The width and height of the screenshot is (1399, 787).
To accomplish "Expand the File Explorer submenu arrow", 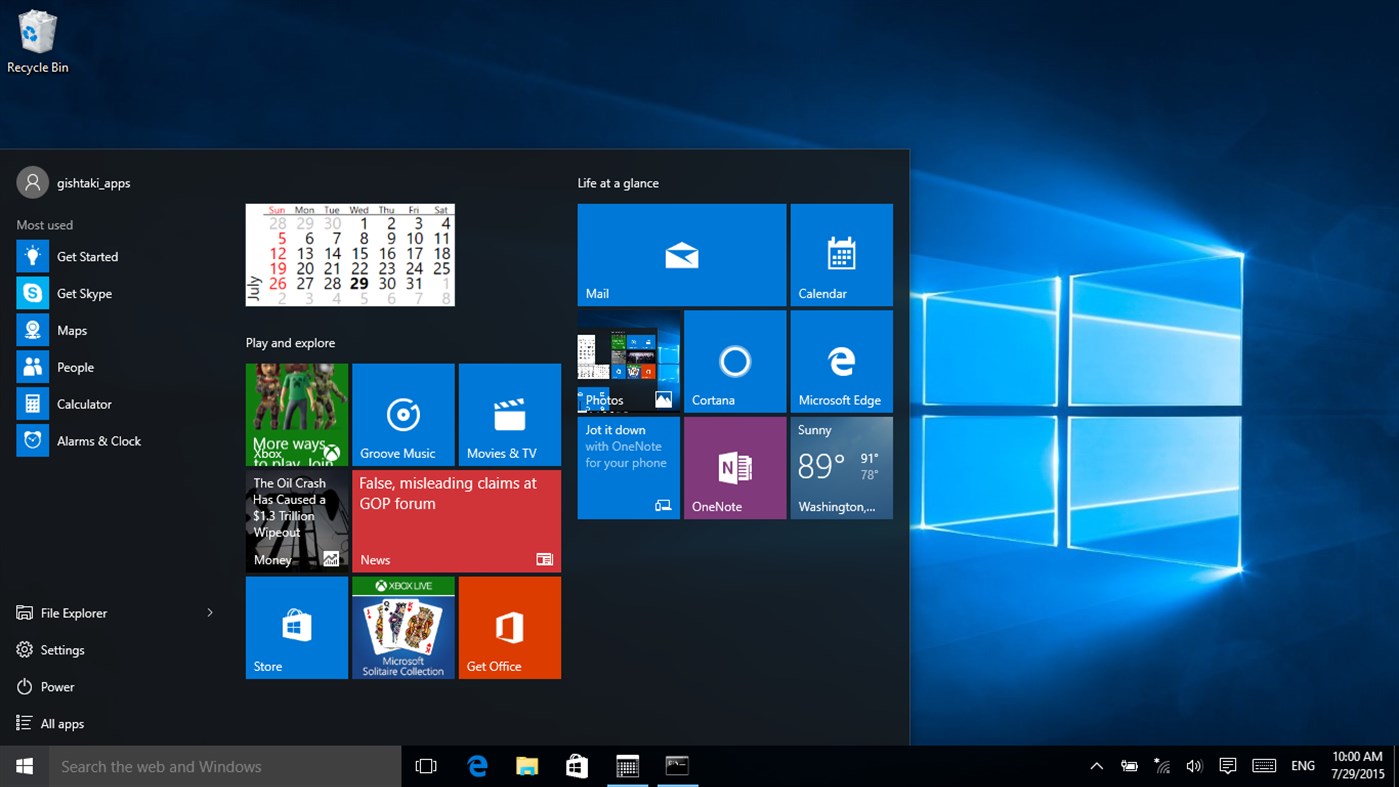I will pyautogui.click(x=209, y=612).
